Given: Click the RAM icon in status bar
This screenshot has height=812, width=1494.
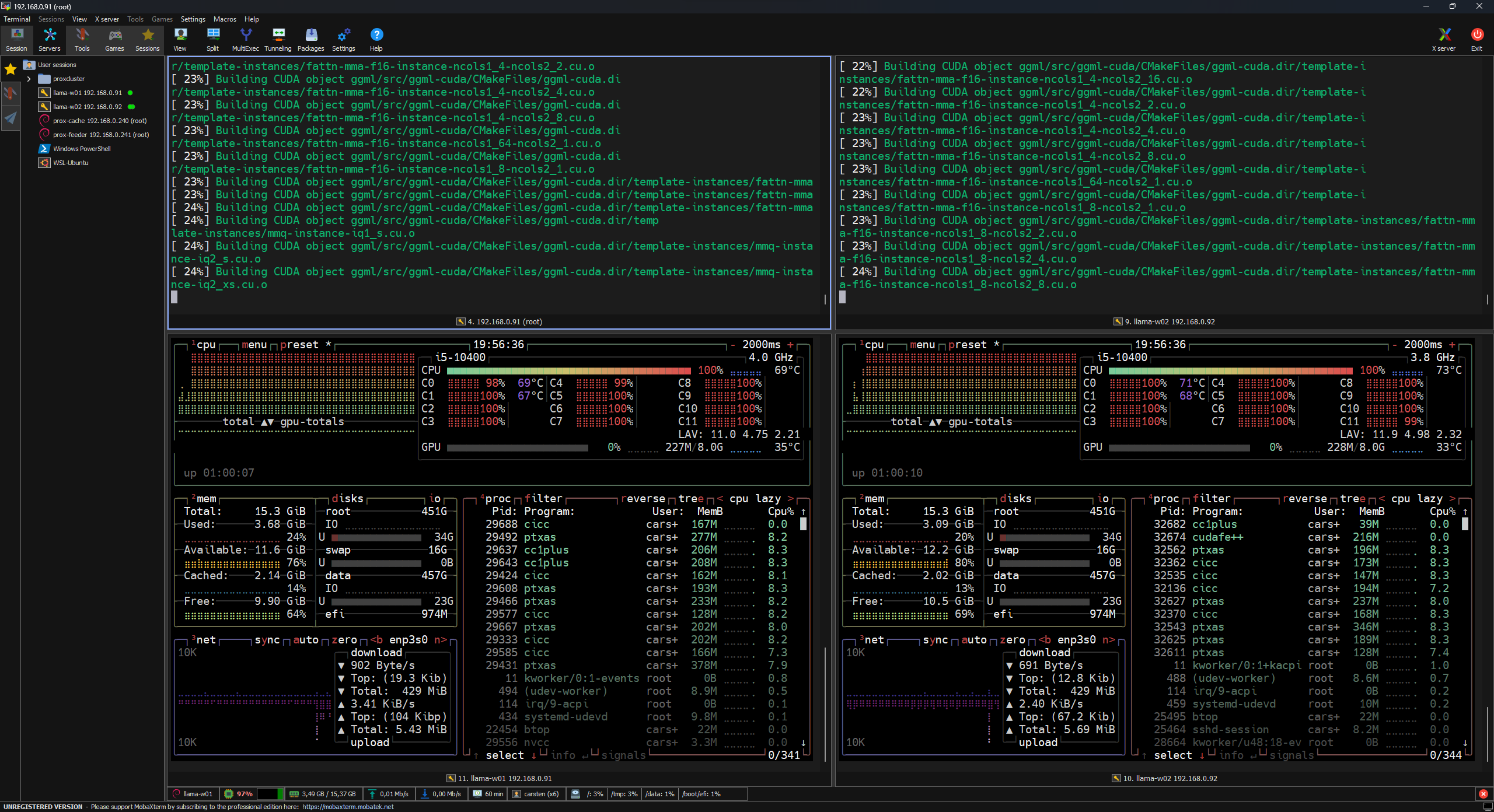Looking at the screenshot, I should pos(294,794).
